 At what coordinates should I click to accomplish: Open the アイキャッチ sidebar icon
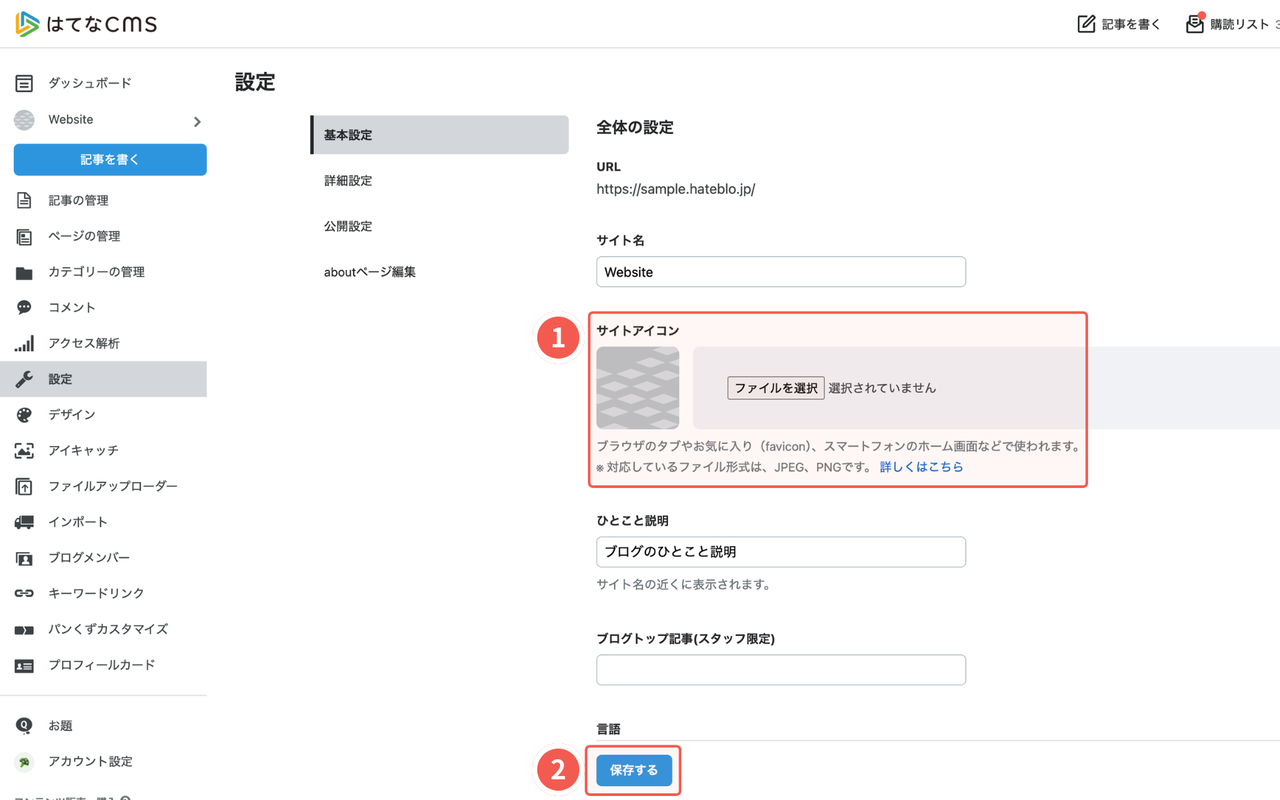(x=24, y=450)
